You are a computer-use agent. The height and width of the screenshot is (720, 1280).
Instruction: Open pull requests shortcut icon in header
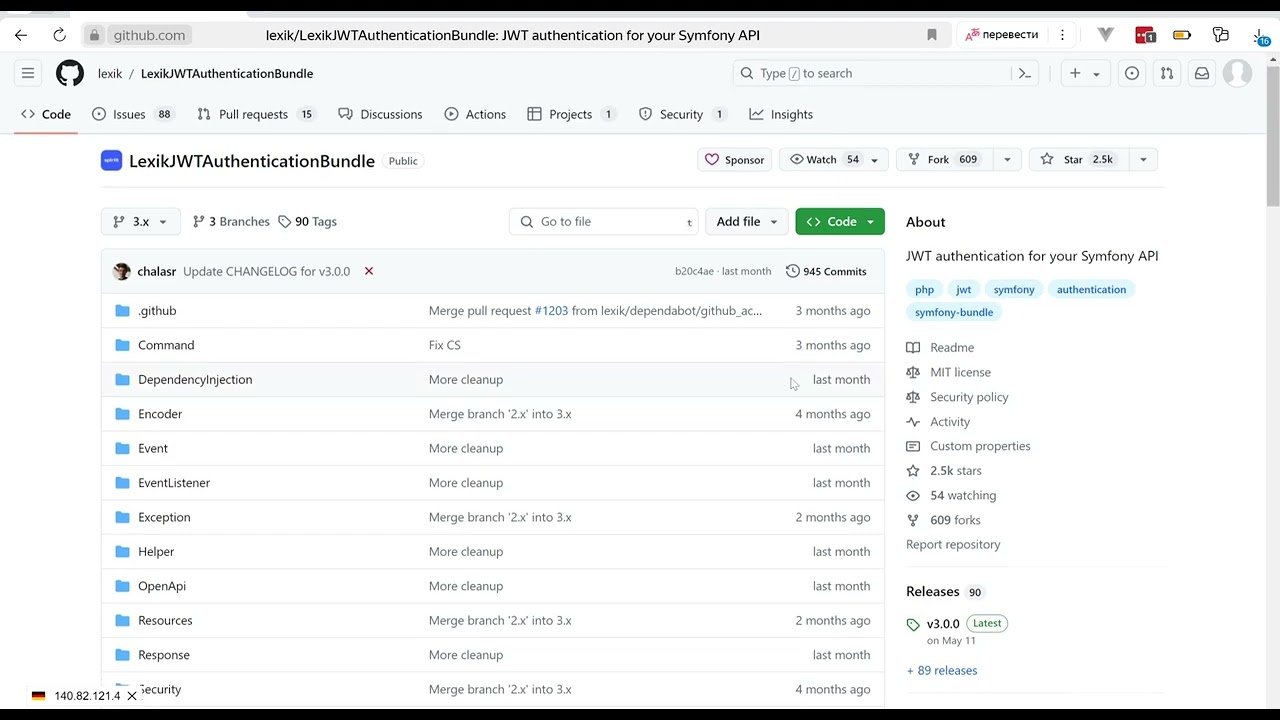(x=1167, y=73)
